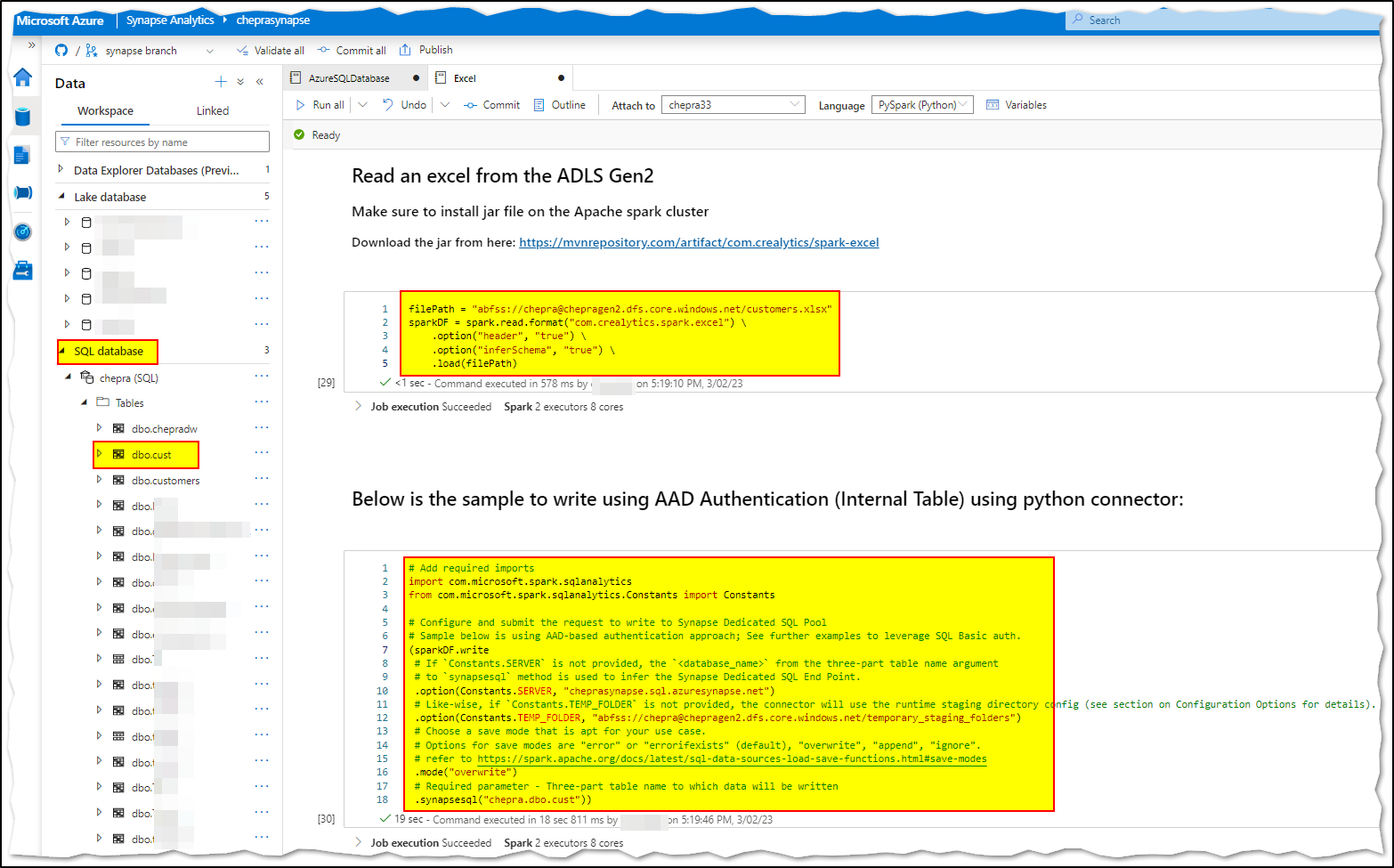The width and height of the screenshot is (1394, 868).
Task: Open the Develop hub document icon
Action: pos(23,155)
